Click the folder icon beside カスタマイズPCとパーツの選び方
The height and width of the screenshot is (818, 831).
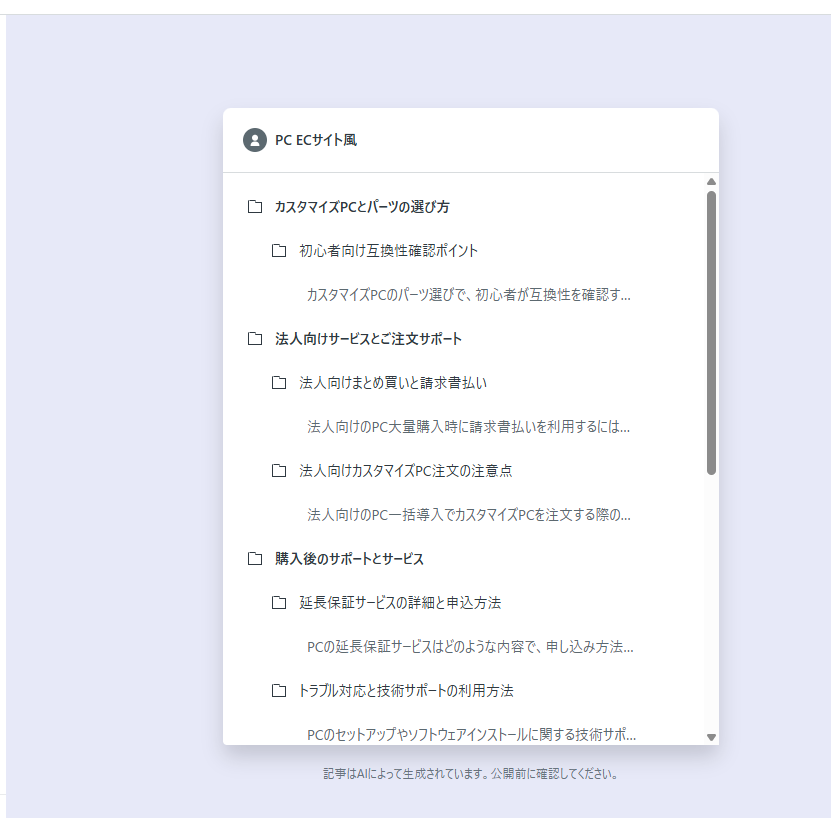pos(256,206)
